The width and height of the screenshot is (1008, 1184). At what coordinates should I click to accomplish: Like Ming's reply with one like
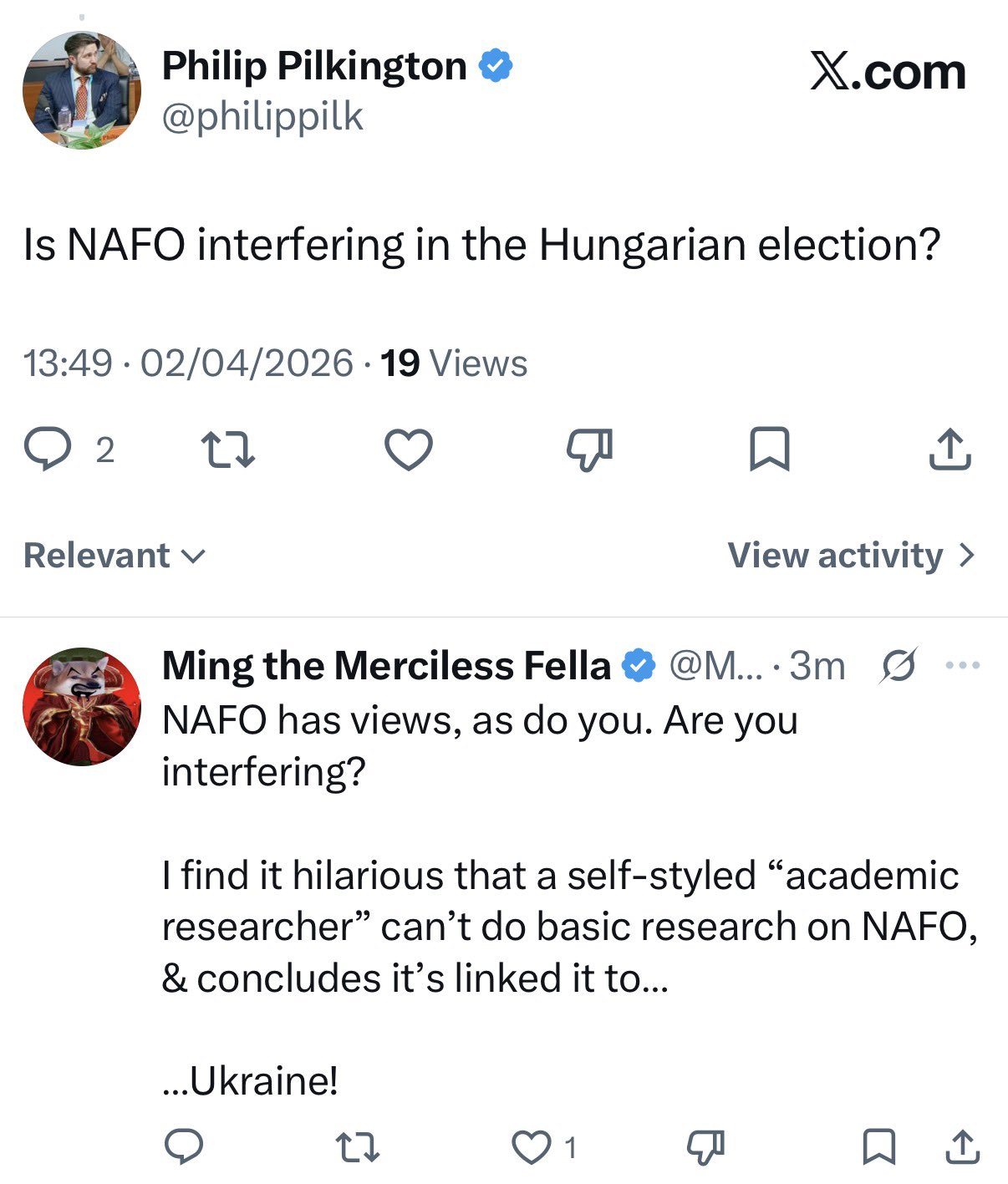[531, 1146]
